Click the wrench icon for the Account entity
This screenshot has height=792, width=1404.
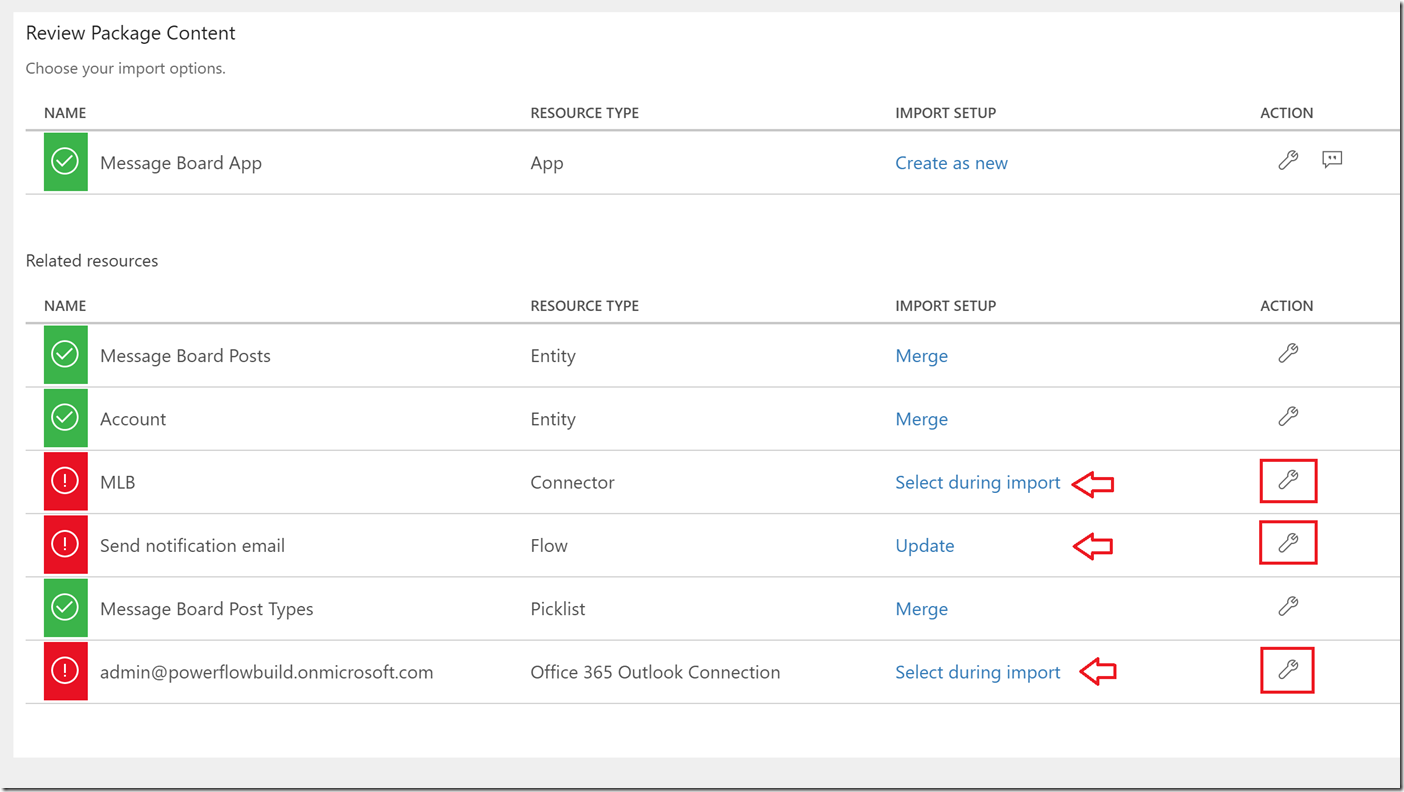1288,417
